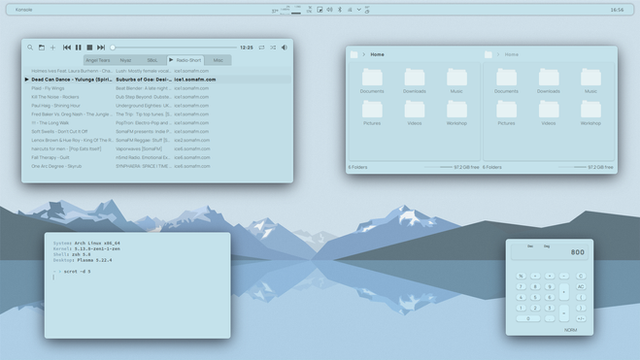Image resolution: width=640 pixels, height=360 pixels.
Task: Click the Home breadcrumb in left pane
Action: (377, 54)
